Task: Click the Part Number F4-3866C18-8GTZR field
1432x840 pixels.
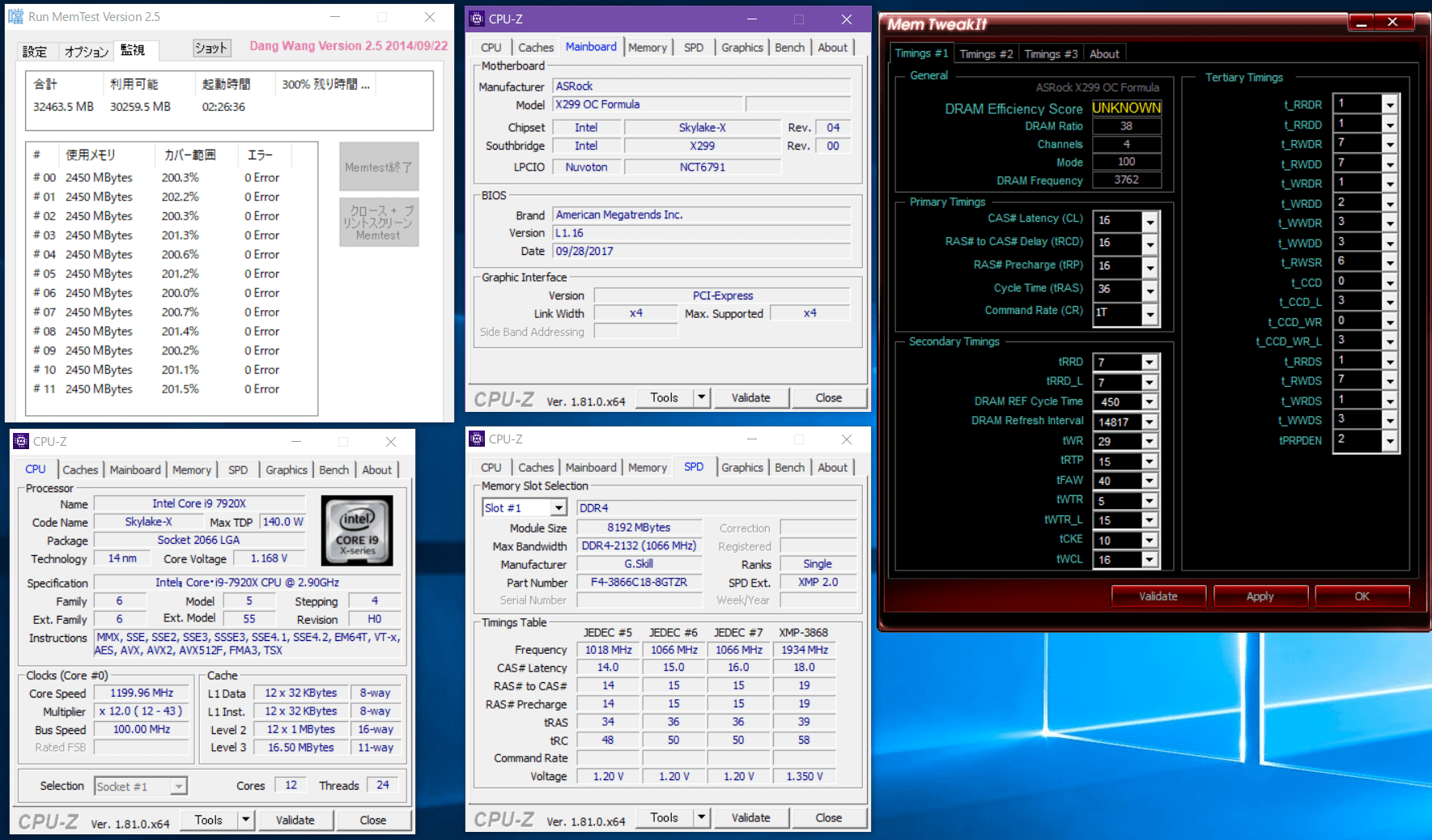Action: point(639,582)
